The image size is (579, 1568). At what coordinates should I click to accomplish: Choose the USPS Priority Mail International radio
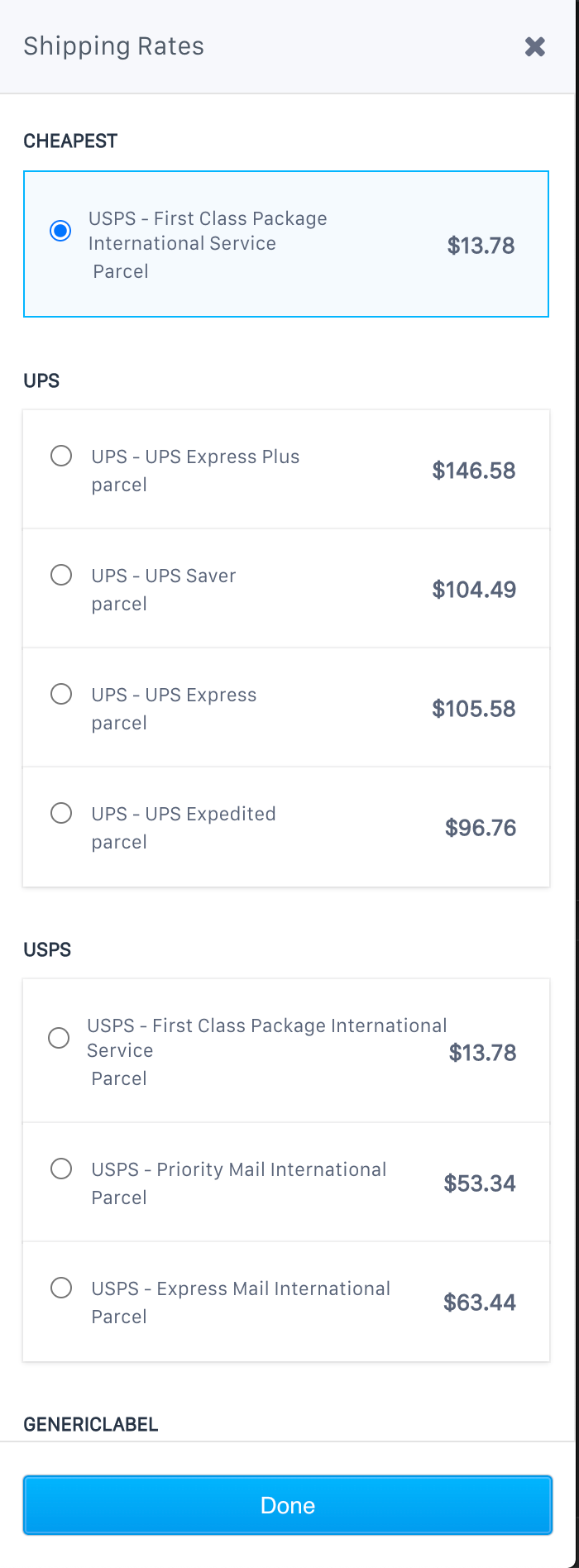pos(61,1169)
